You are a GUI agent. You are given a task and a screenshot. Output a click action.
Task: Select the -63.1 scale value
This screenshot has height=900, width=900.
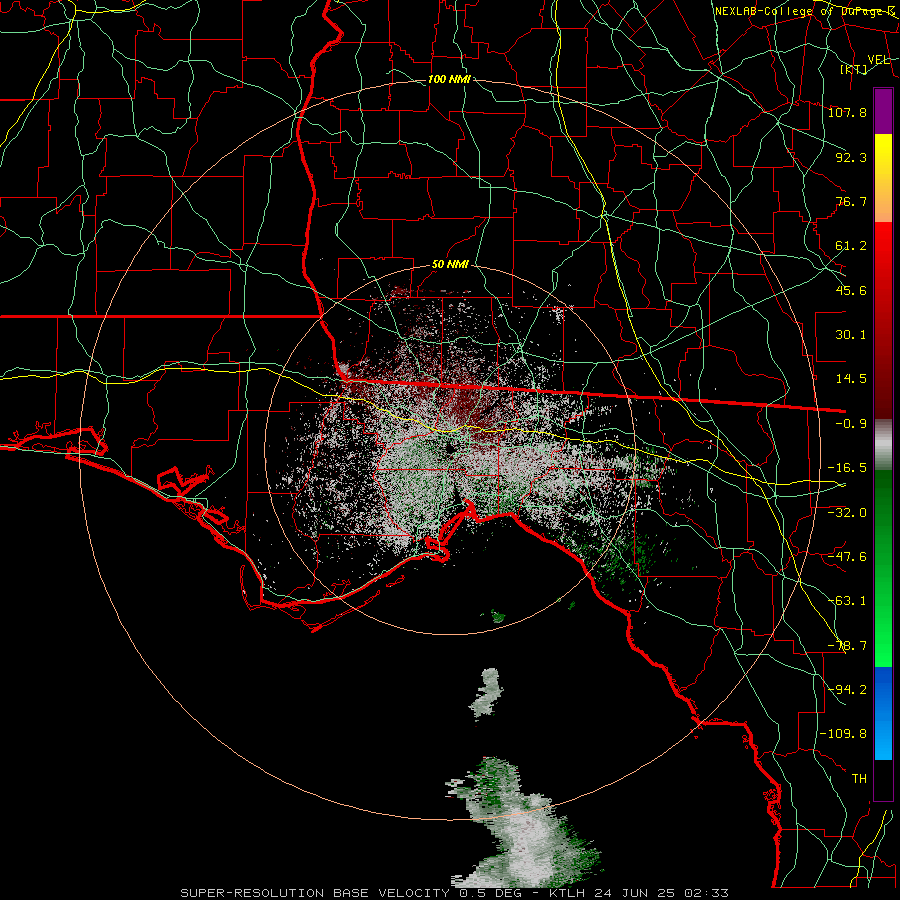[847, 601]
